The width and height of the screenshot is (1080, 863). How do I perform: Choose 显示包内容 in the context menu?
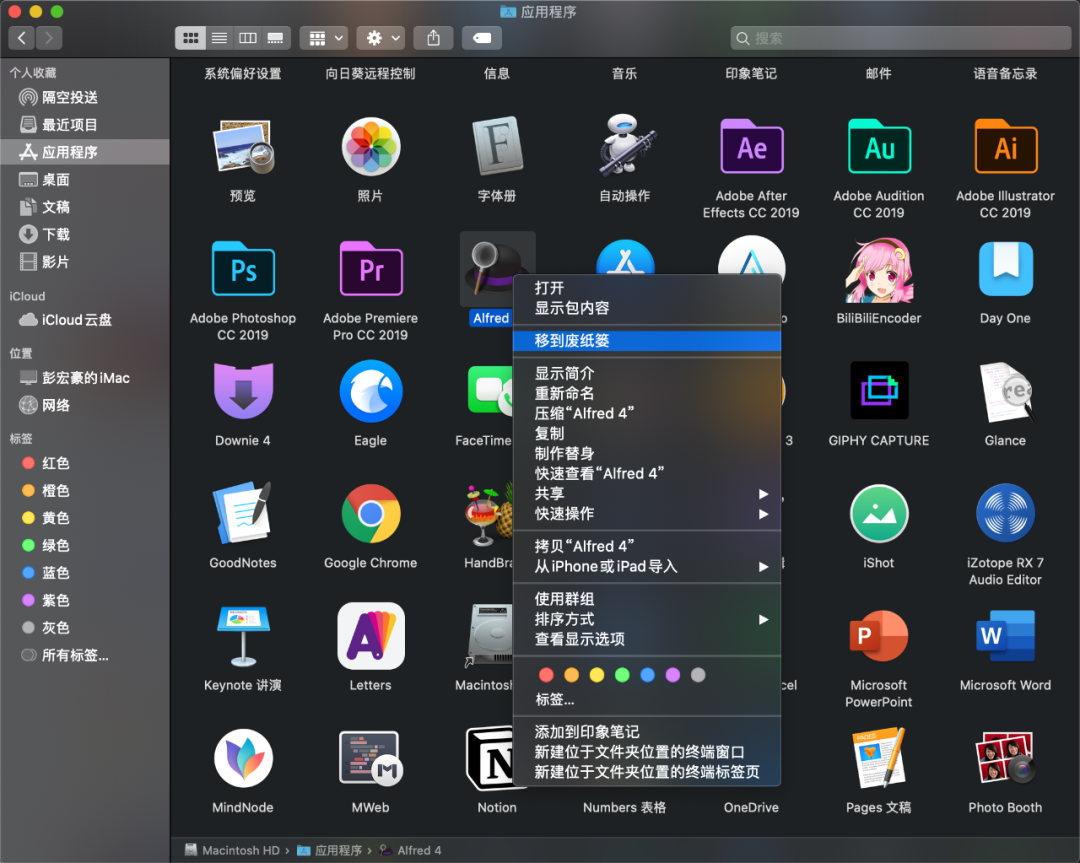pyautogui.click(x=647, y=308)
